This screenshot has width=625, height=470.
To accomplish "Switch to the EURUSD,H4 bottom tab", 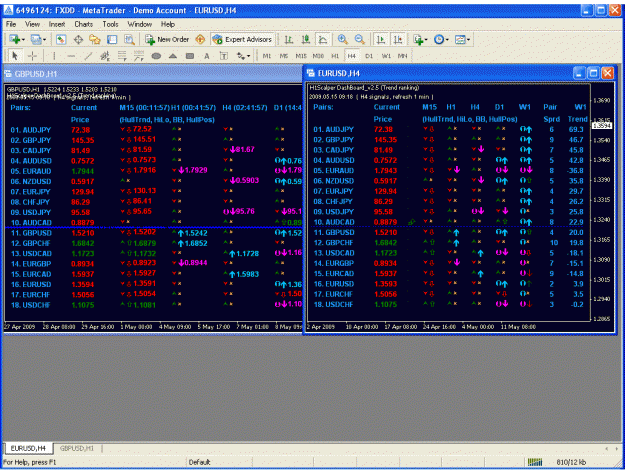I will click(x=28, y=448).
